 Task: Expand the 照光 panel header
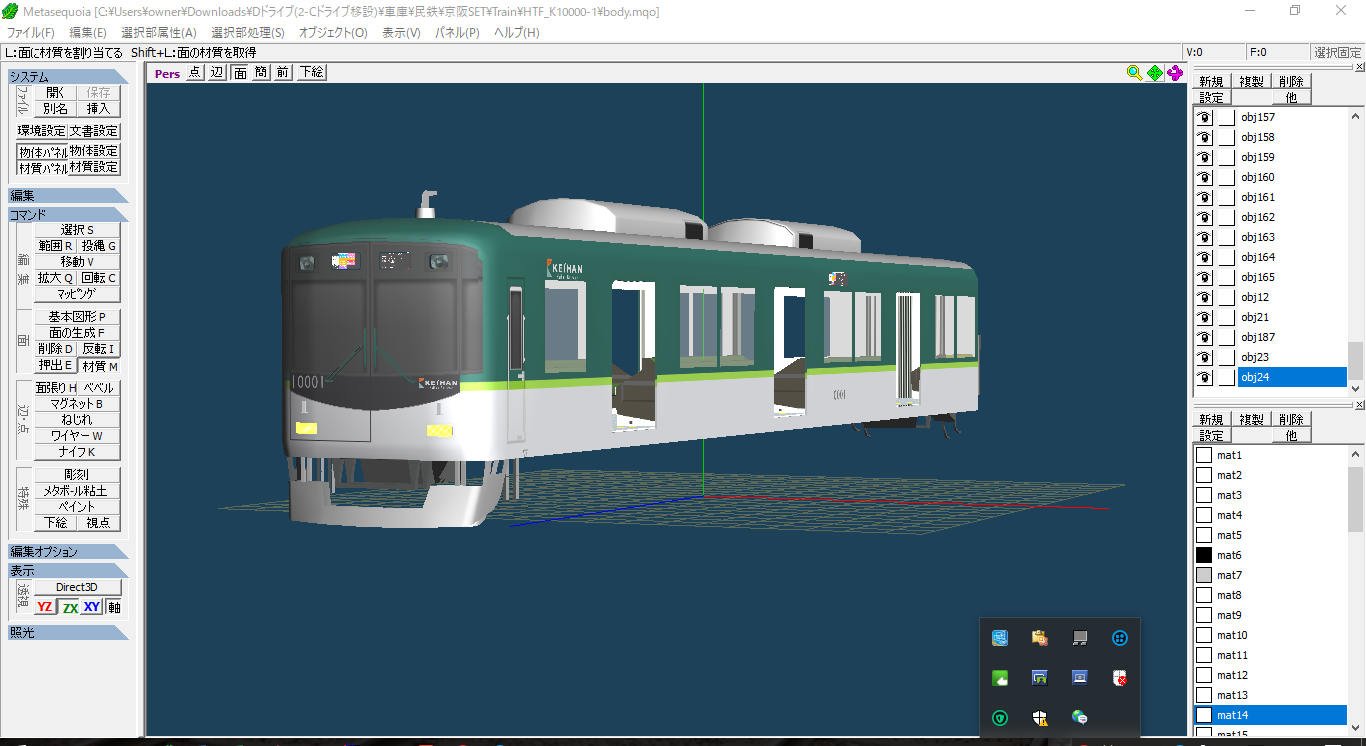pos(68,632)
